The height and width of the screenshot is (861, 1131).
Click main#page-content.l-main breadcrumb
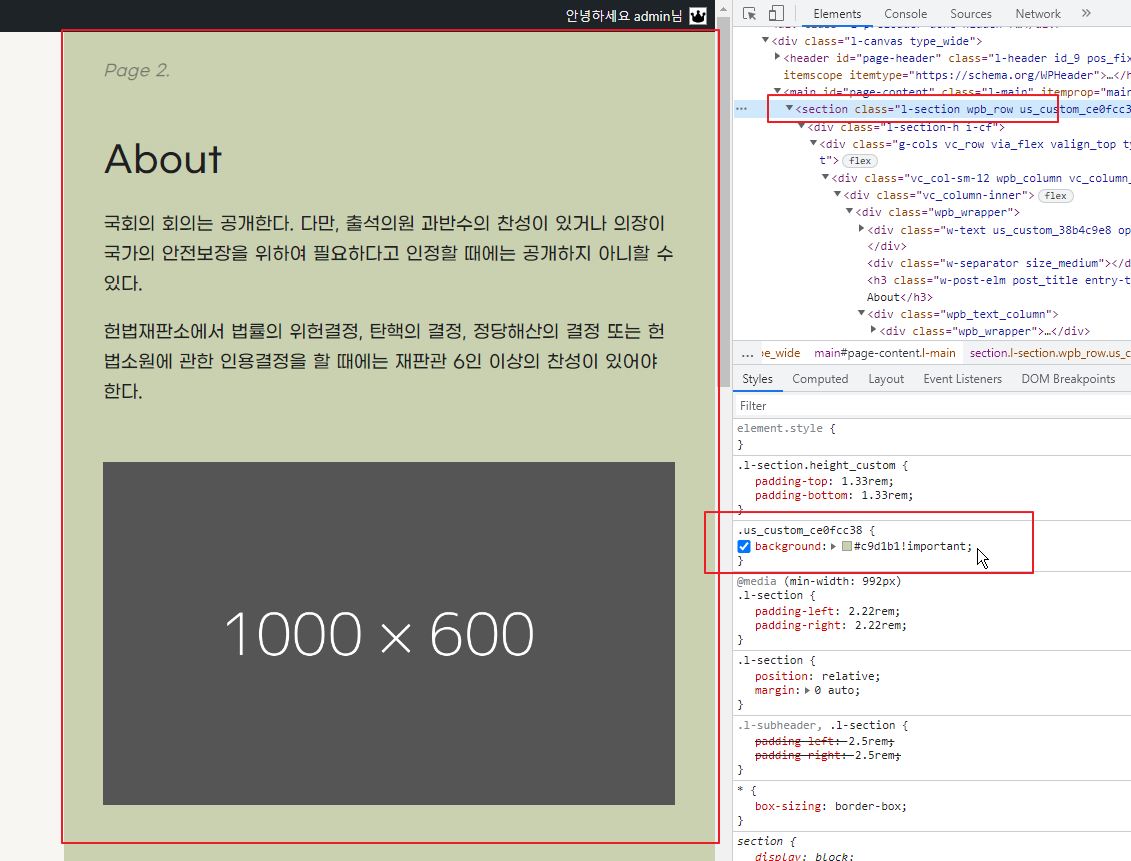click(x=884, y=353)
